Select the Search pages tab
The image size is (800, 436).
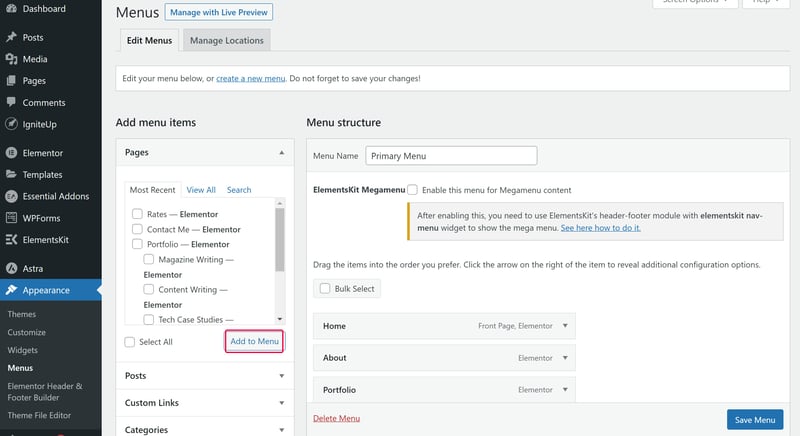[x=239, y=190]
